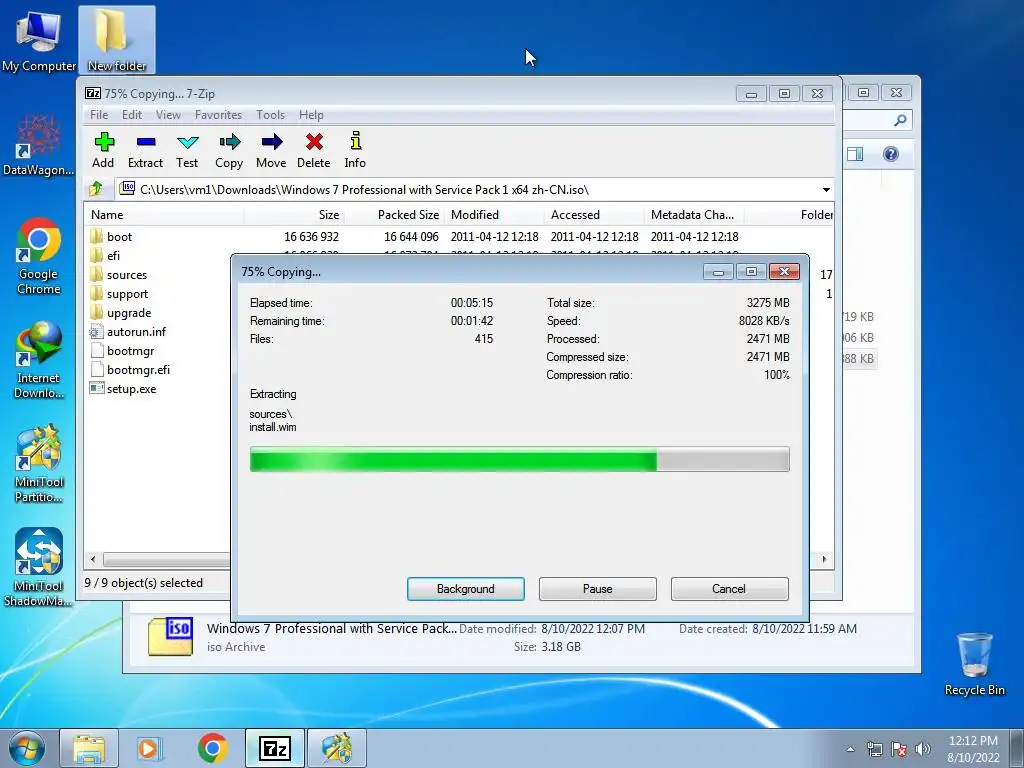Sort by the Accessed column header
The image size is (1024, 768).
[x=594, y=215]
